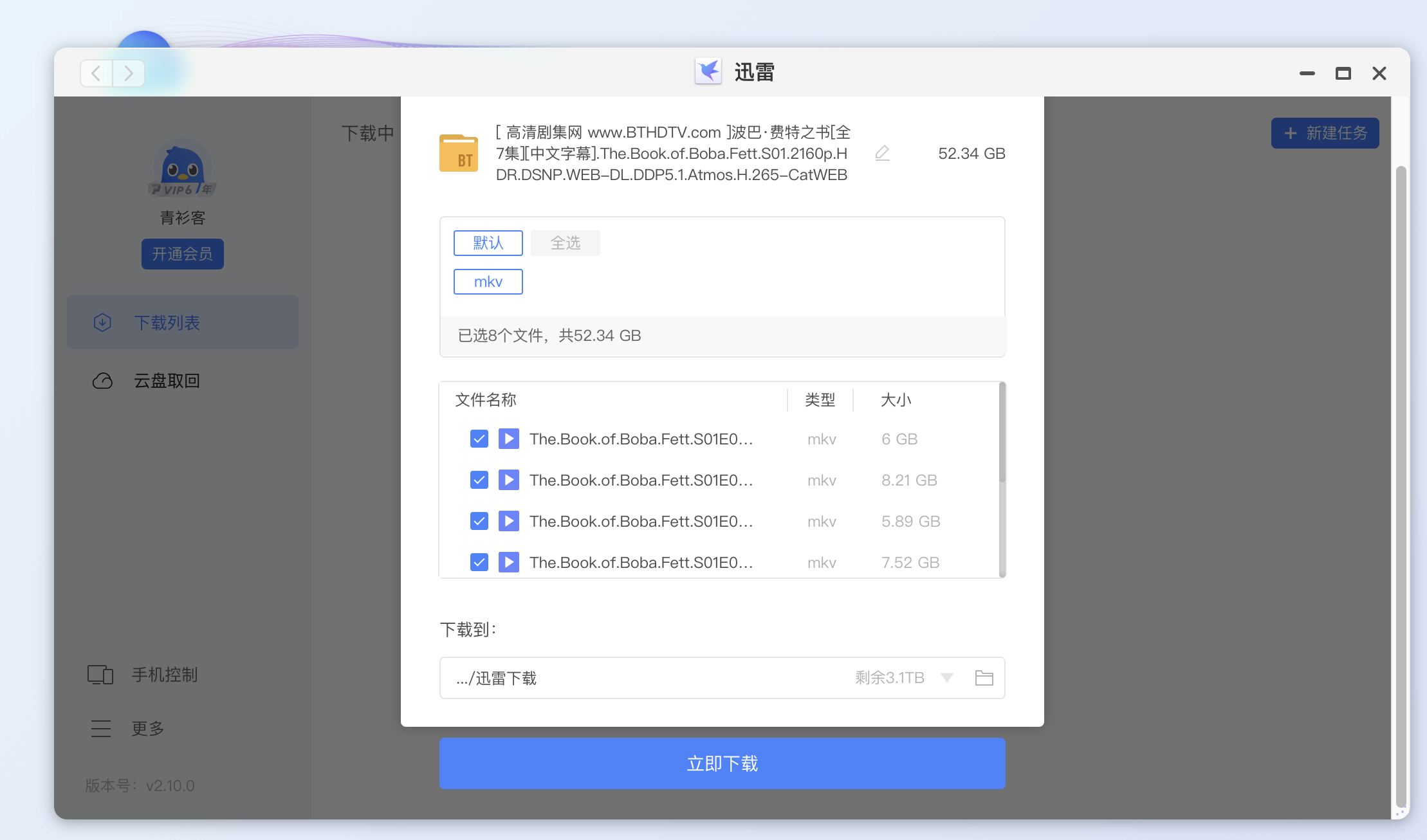Click play icon of the 6 GB file
This screenshot has height=840, width=1427.
coord(509,439)
